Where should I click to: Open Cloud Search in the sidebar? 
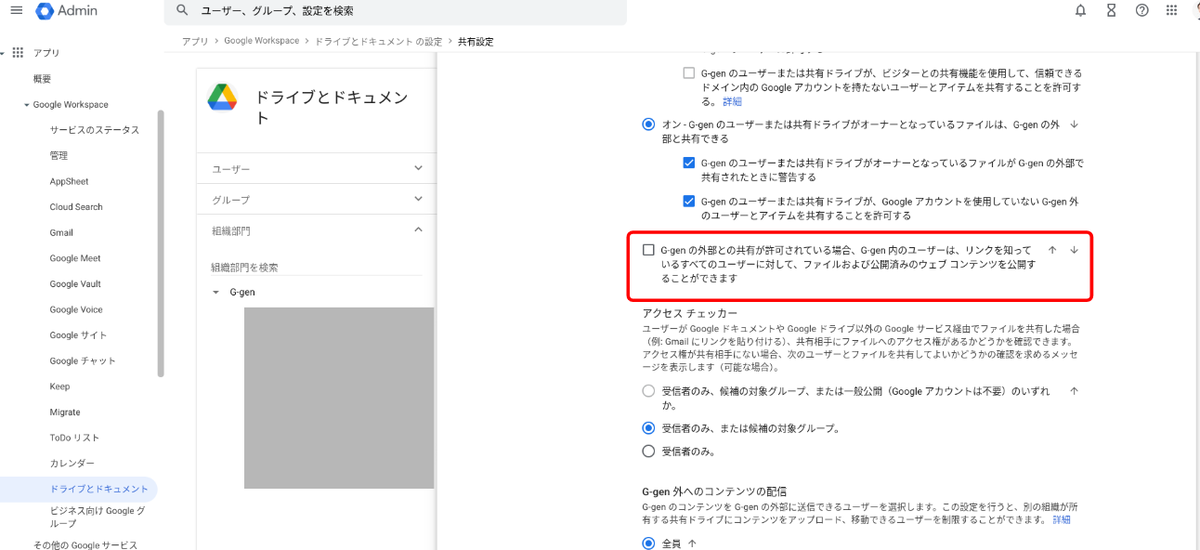(x=76, y=207)
